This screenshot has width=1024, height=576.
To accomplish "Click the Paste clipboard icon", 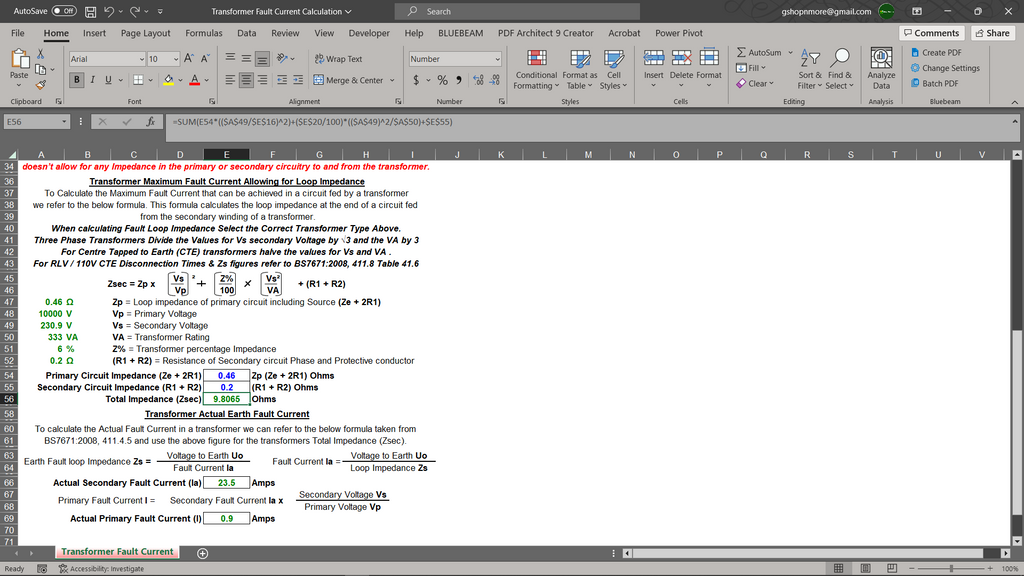I will 20,60.
